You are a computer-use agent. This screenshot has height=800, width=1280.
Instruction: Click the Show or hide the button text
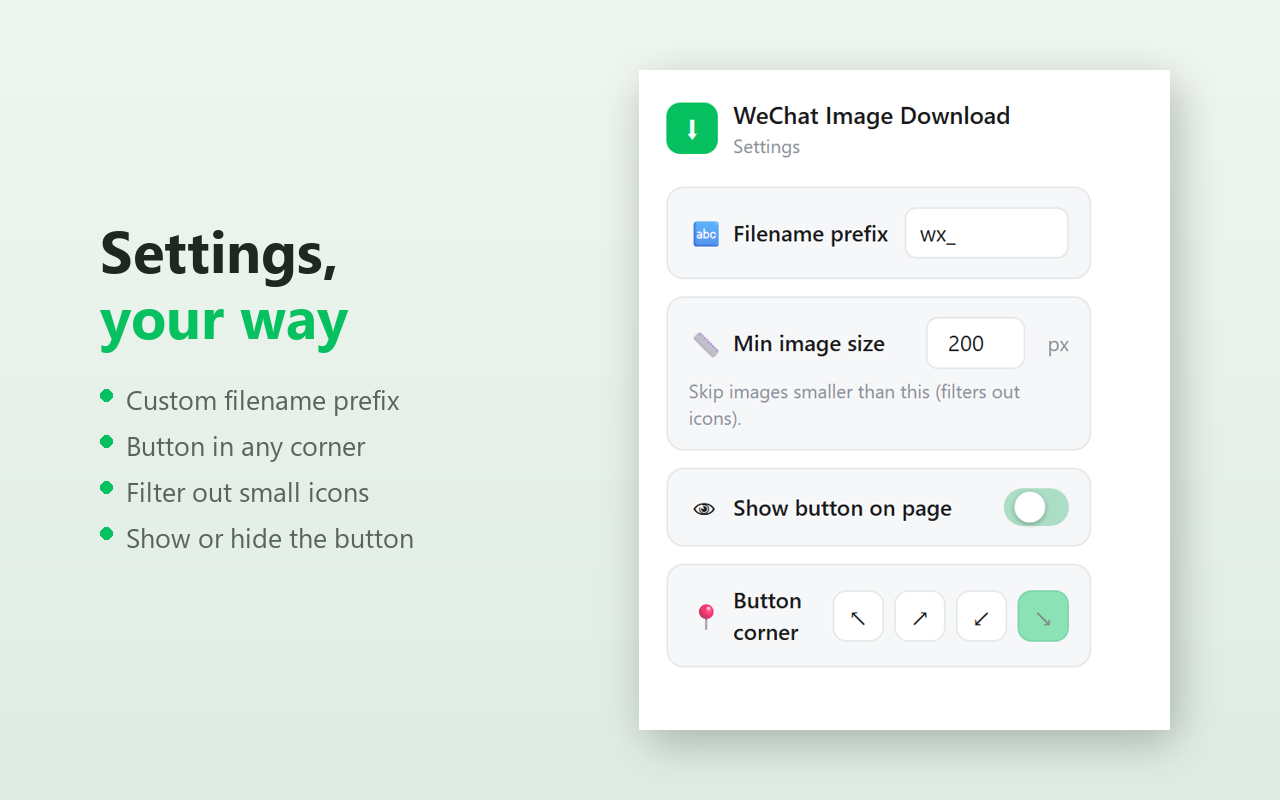tap(270, 539)
